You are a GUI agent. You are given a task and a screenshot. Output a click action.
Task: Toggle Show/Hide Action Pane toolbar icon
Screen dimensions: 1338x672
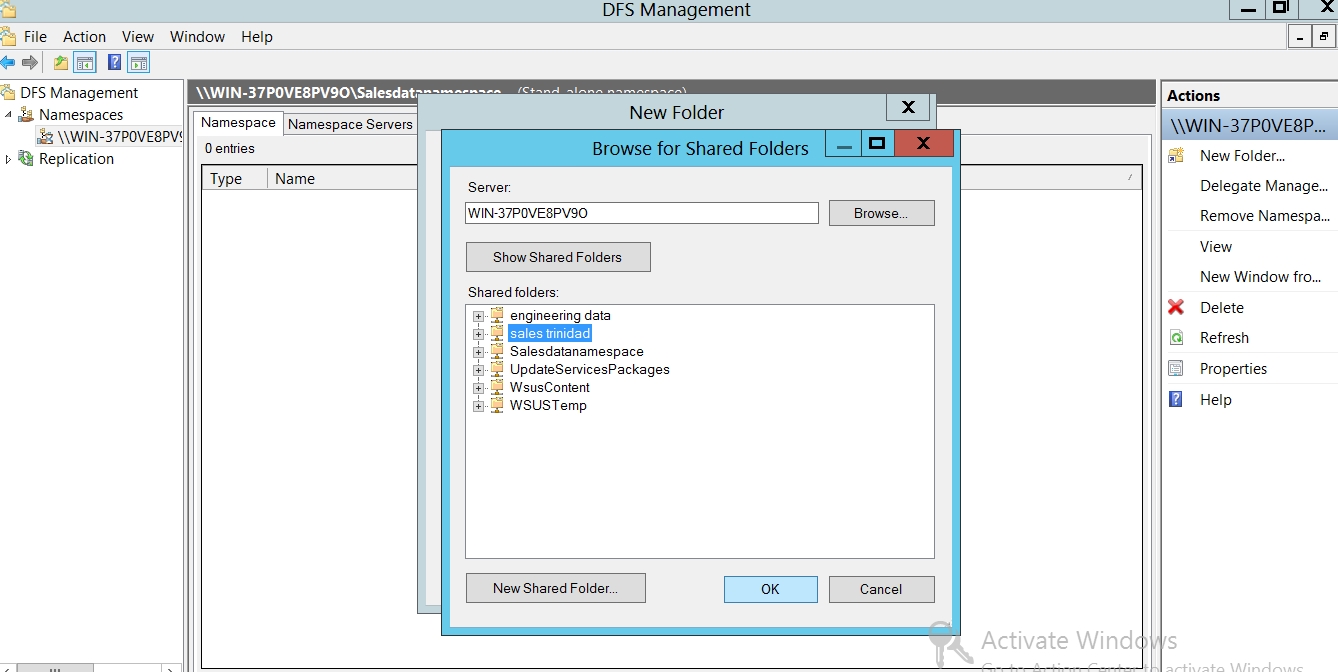click(139, 63)
